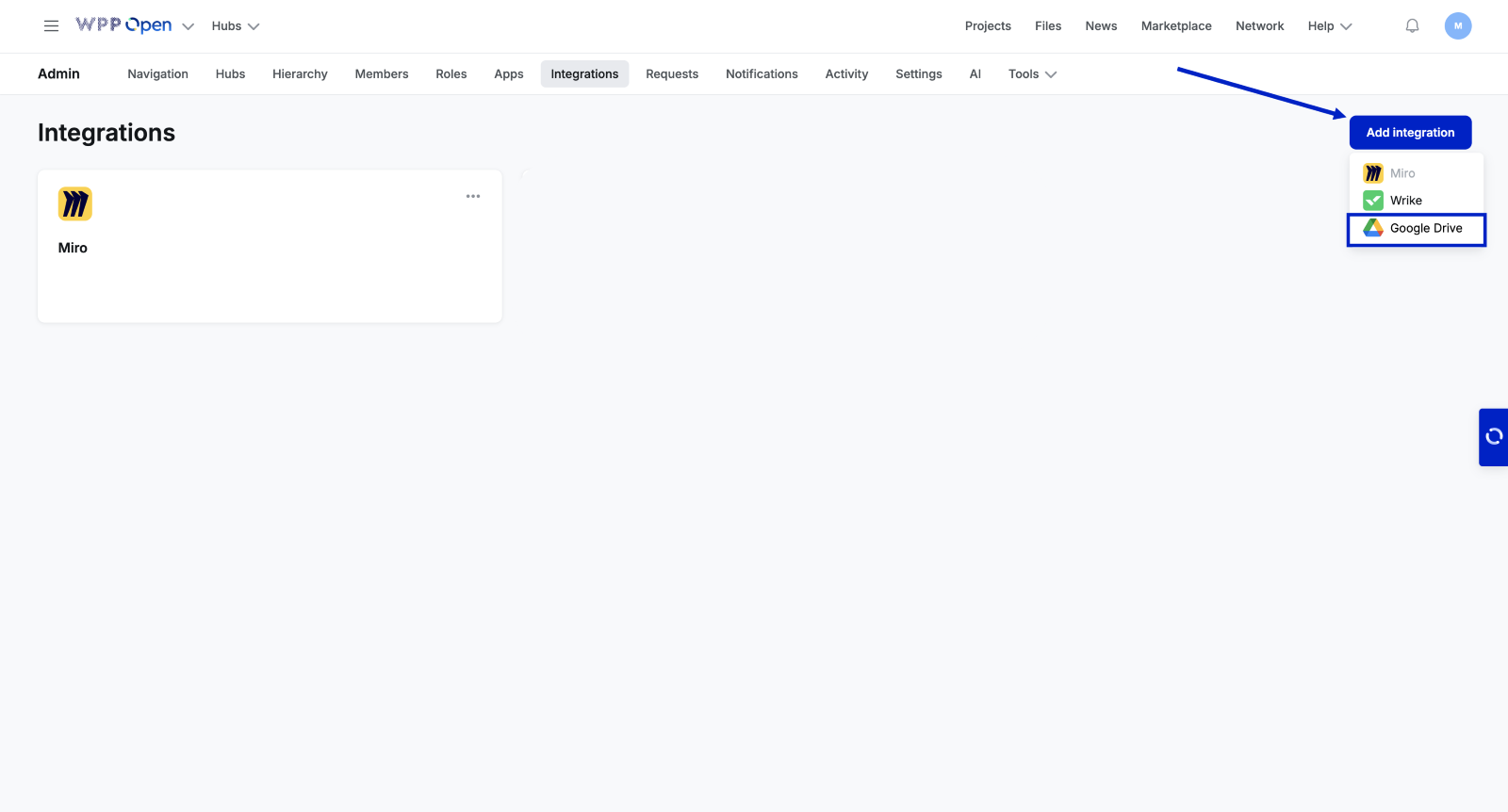Open the AI admin tab
1508x812 pixels.
(975, 74)
